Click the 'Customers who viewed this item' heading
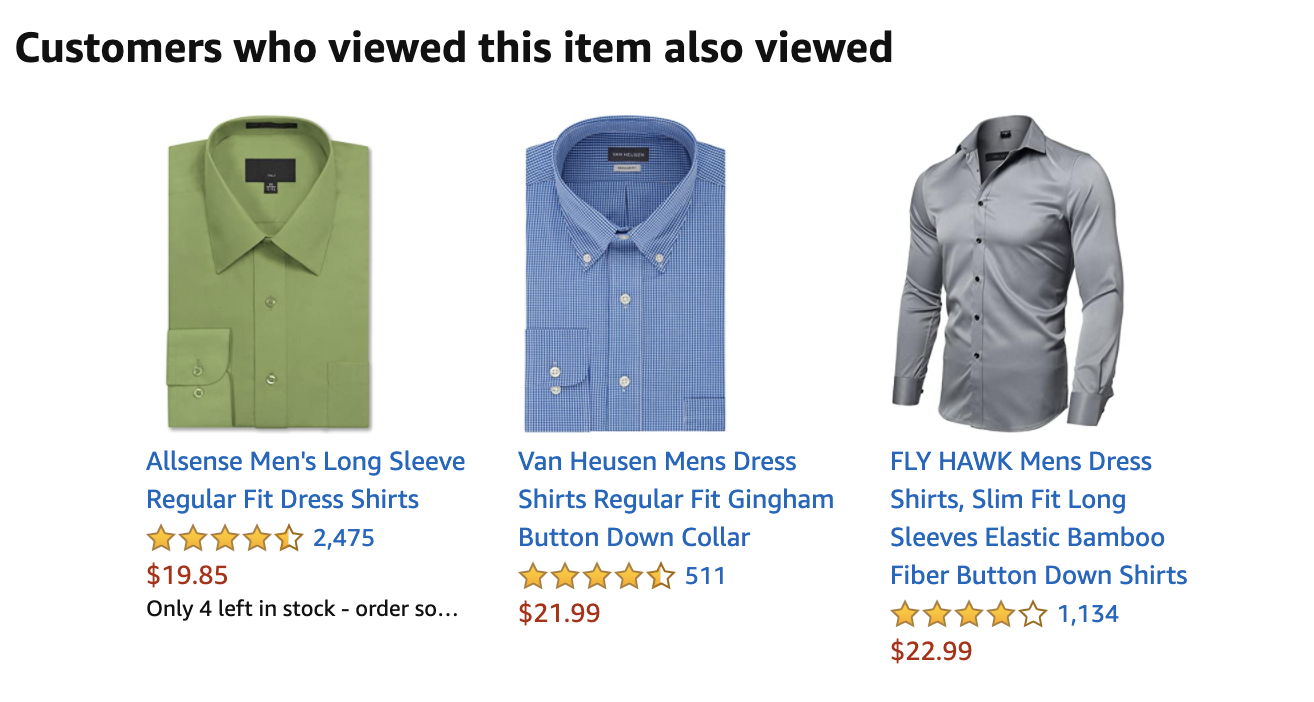 pyautogui.click(x=453, y=47)
